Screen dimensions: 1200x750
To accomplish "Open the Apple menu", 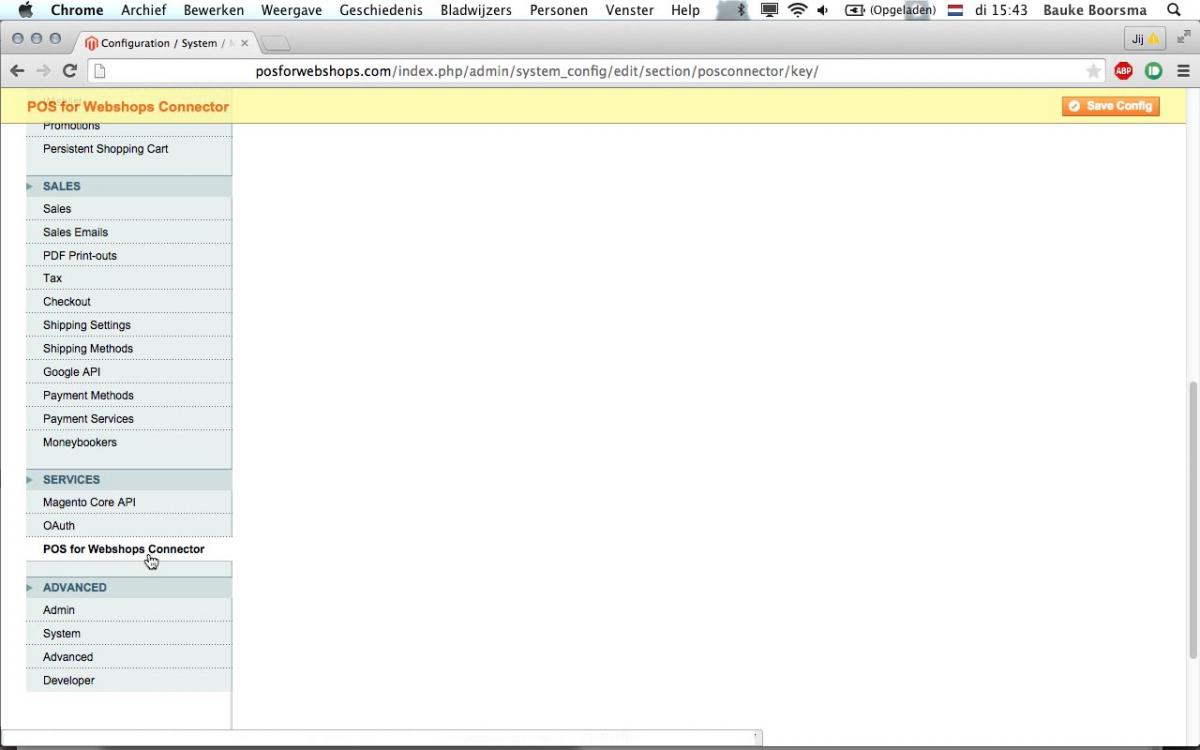I will (26, 10).
